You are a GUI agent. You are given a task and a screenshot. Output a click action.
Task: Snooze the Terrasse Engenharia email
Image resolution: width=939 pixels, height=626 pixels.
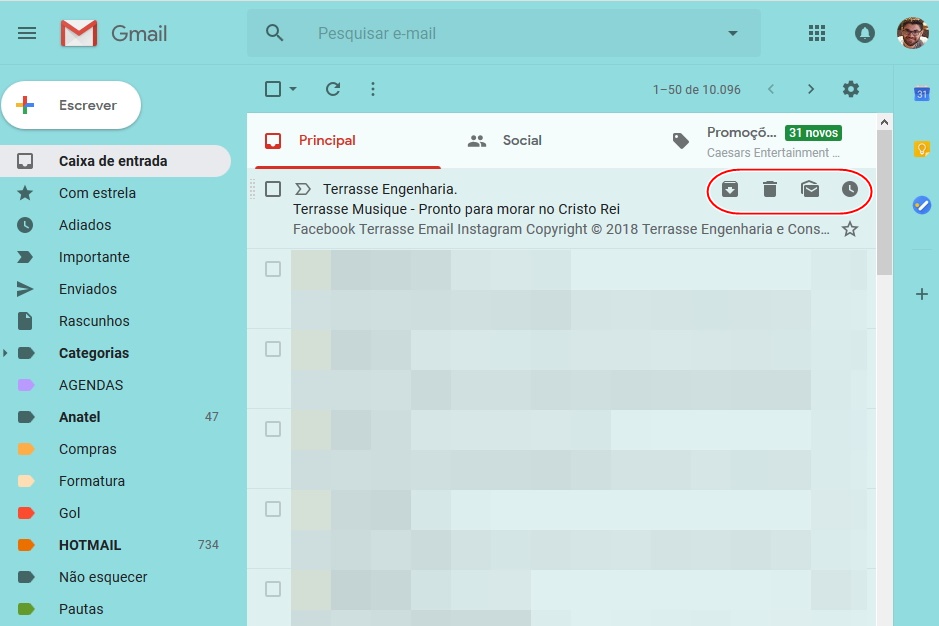(849, 189)
